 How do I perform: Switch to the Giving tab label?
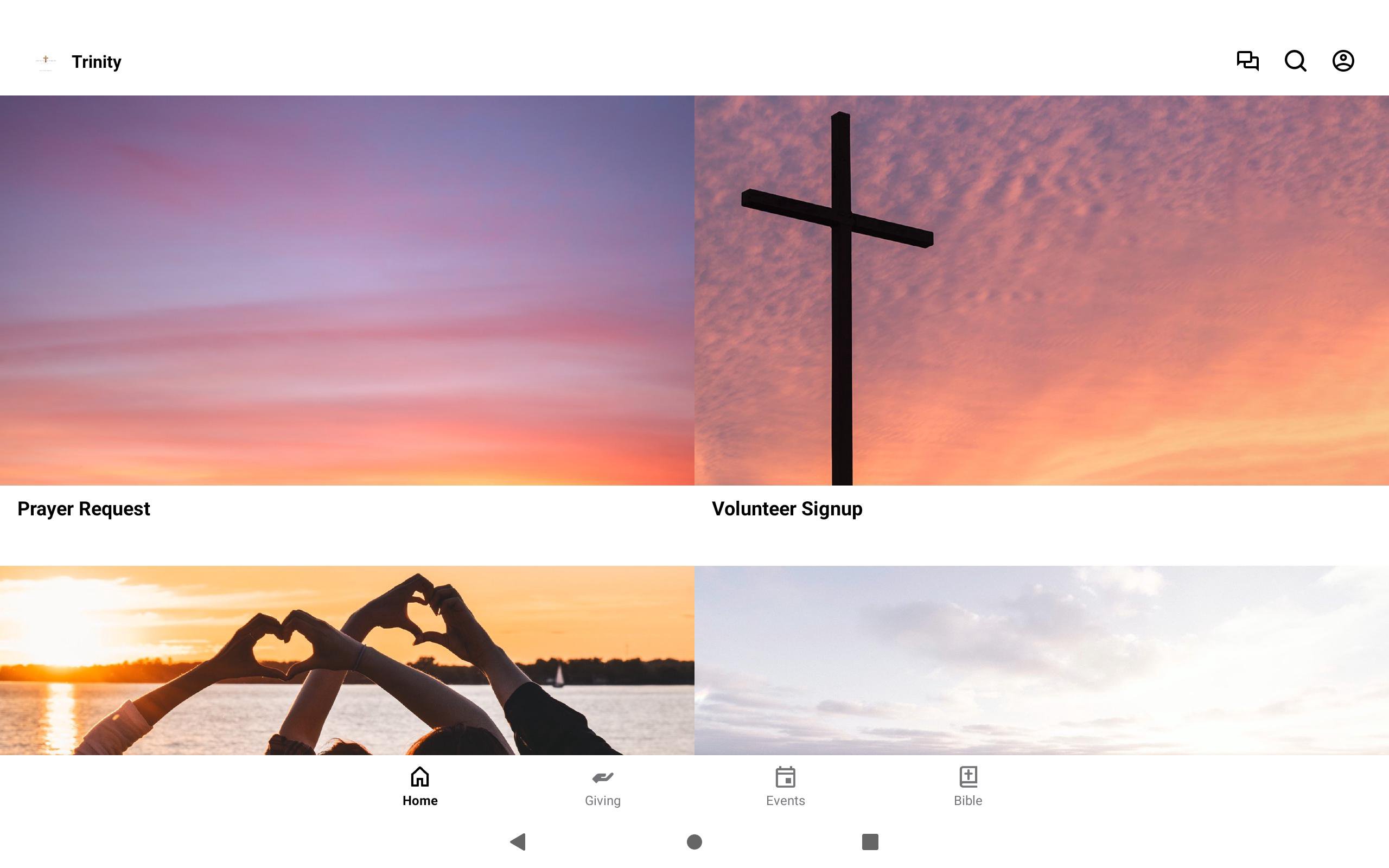[x=603, y=800]
